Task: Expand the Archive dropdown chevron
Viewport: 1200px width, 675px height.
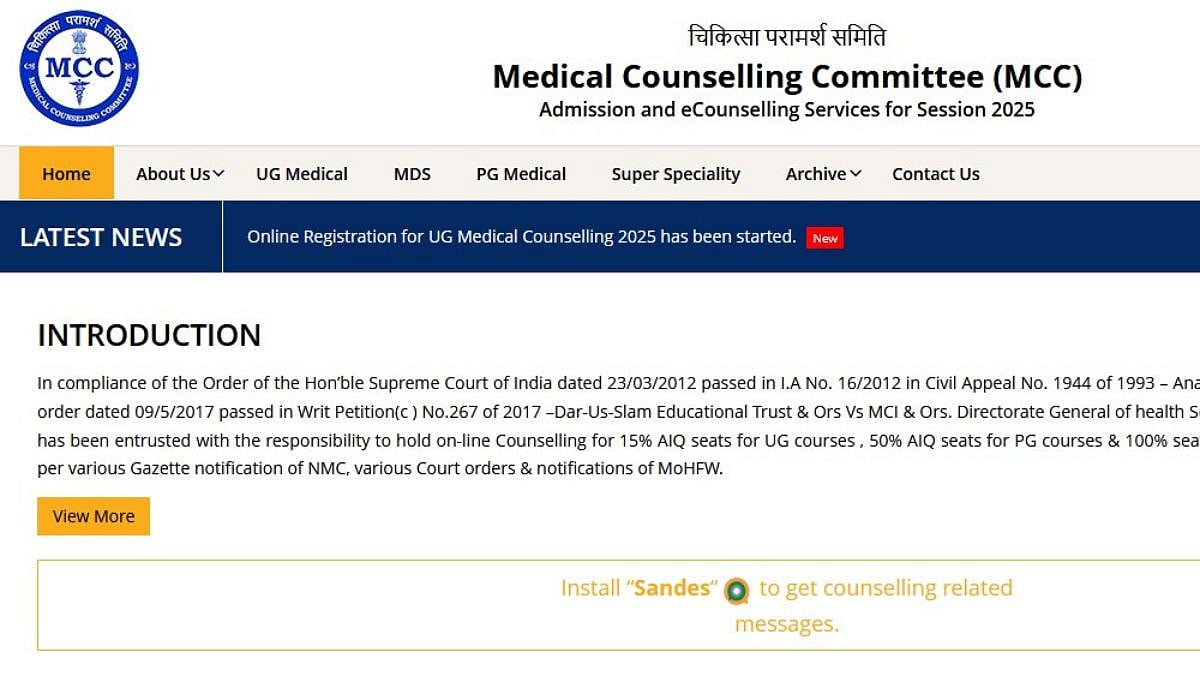Action: coord(856,174)
